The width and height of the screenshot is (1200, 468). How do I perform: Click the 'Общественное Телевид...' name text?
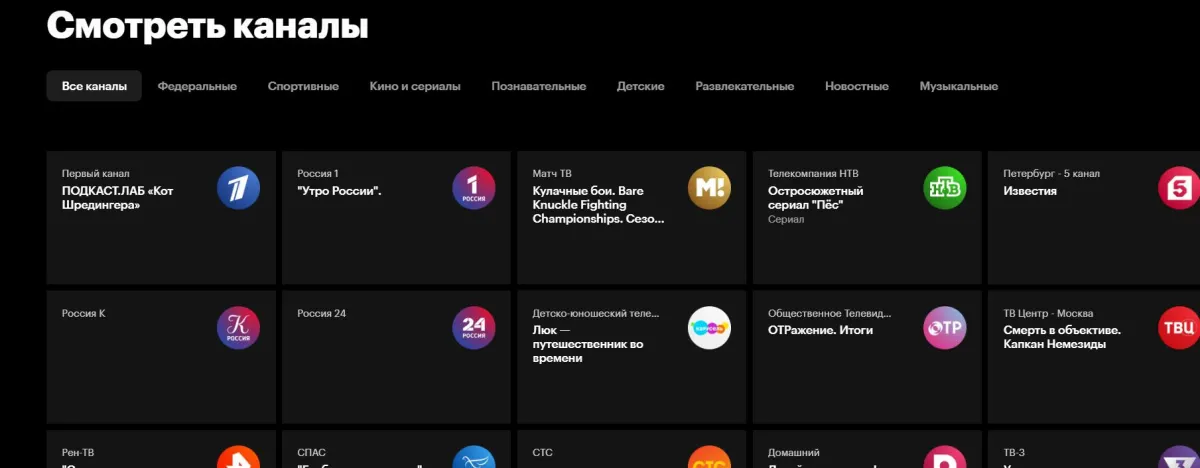tap(829, 313)
